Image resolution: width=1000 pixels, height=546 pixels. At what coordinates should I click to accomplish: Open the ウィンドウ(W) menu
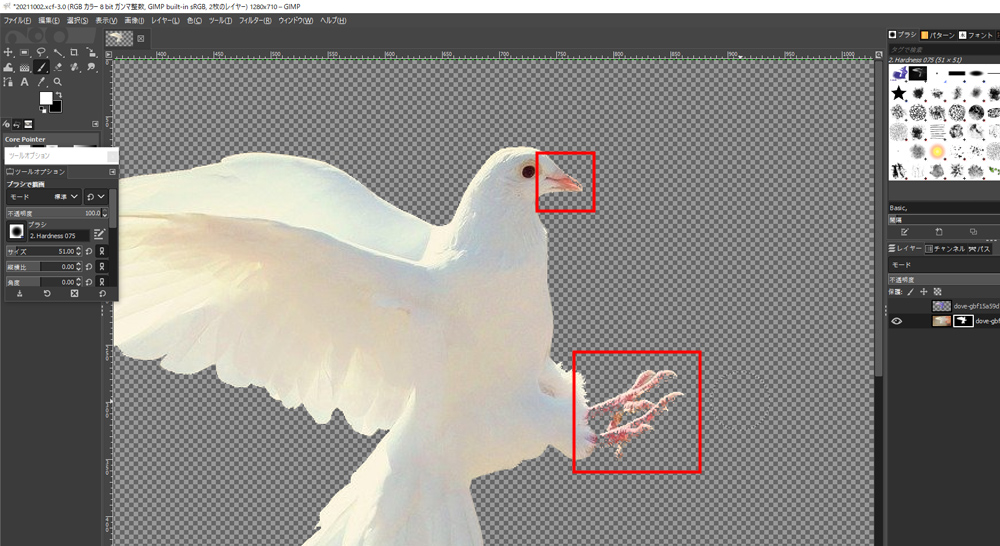tap(295, 20)
